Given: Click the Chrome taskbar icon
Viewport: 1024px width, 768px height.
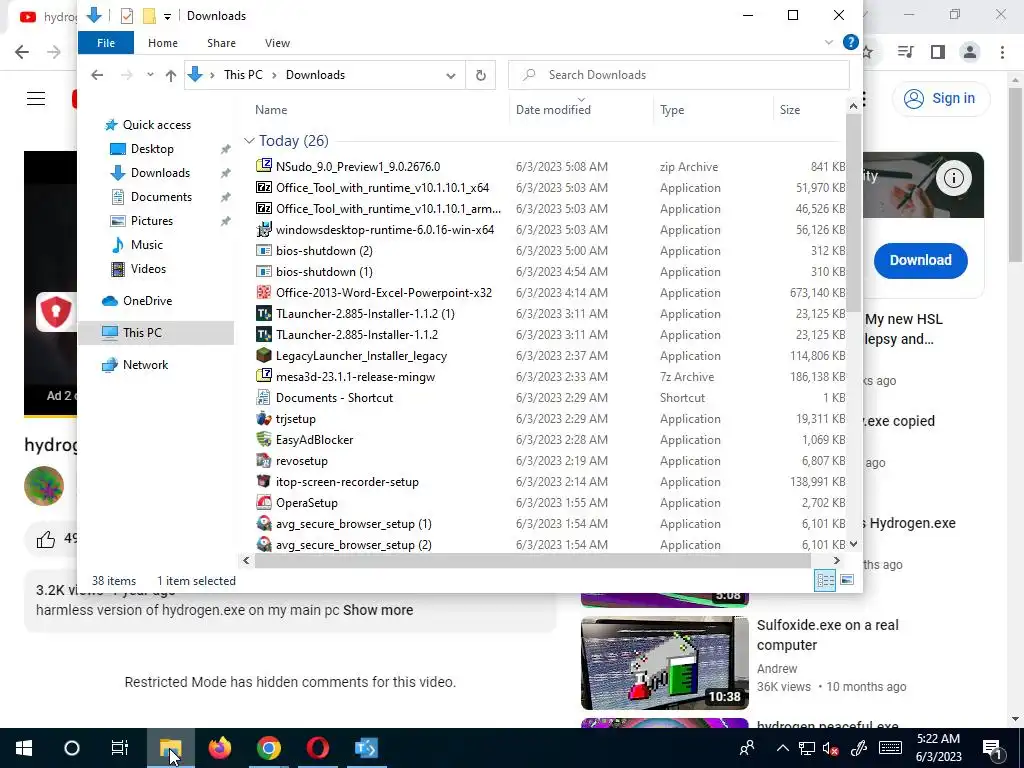Looking at the screenshot, I should click(x=269, y=748).
